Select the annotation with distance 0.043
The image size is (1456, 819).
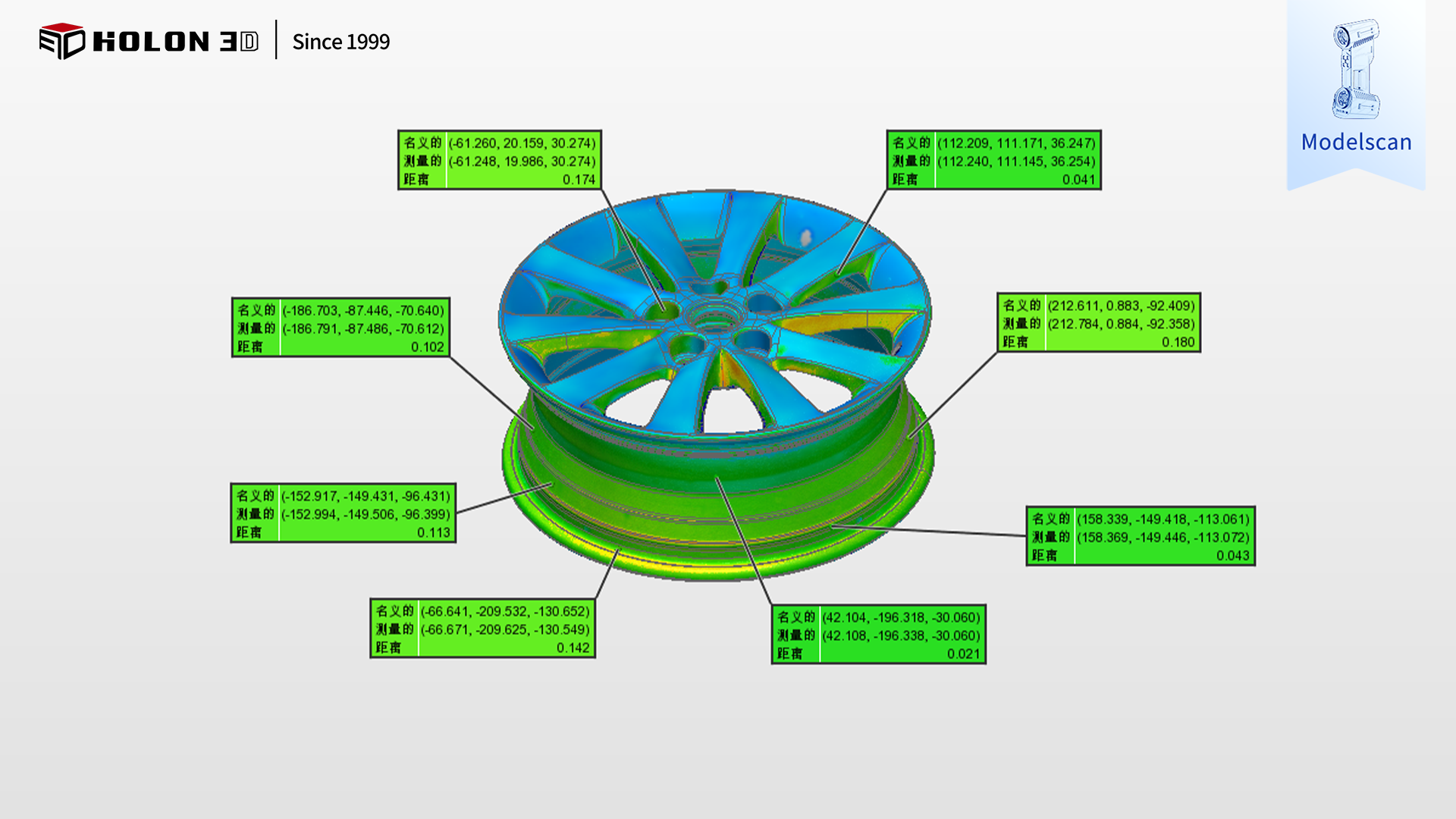tap(1140, 537)
